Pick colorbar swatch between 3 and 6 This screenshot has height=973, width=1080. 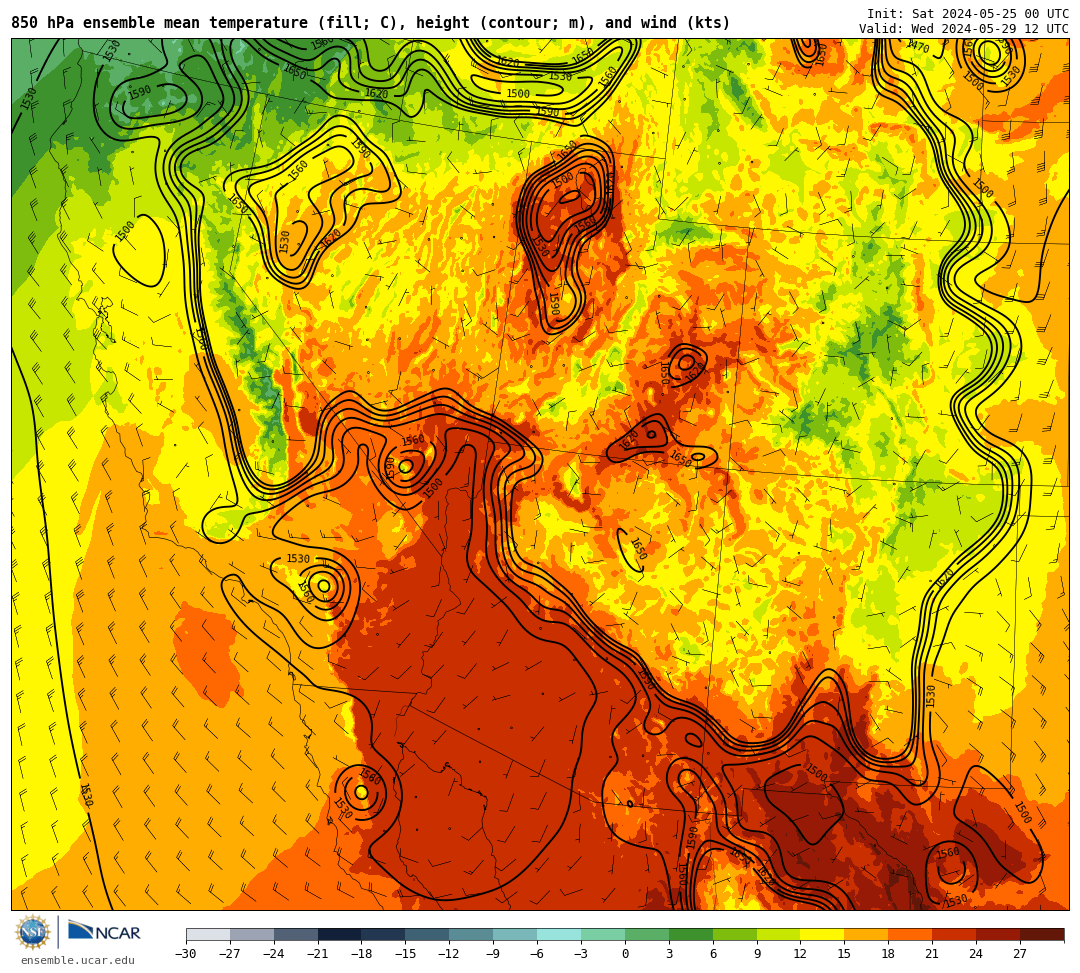[691, 934]
